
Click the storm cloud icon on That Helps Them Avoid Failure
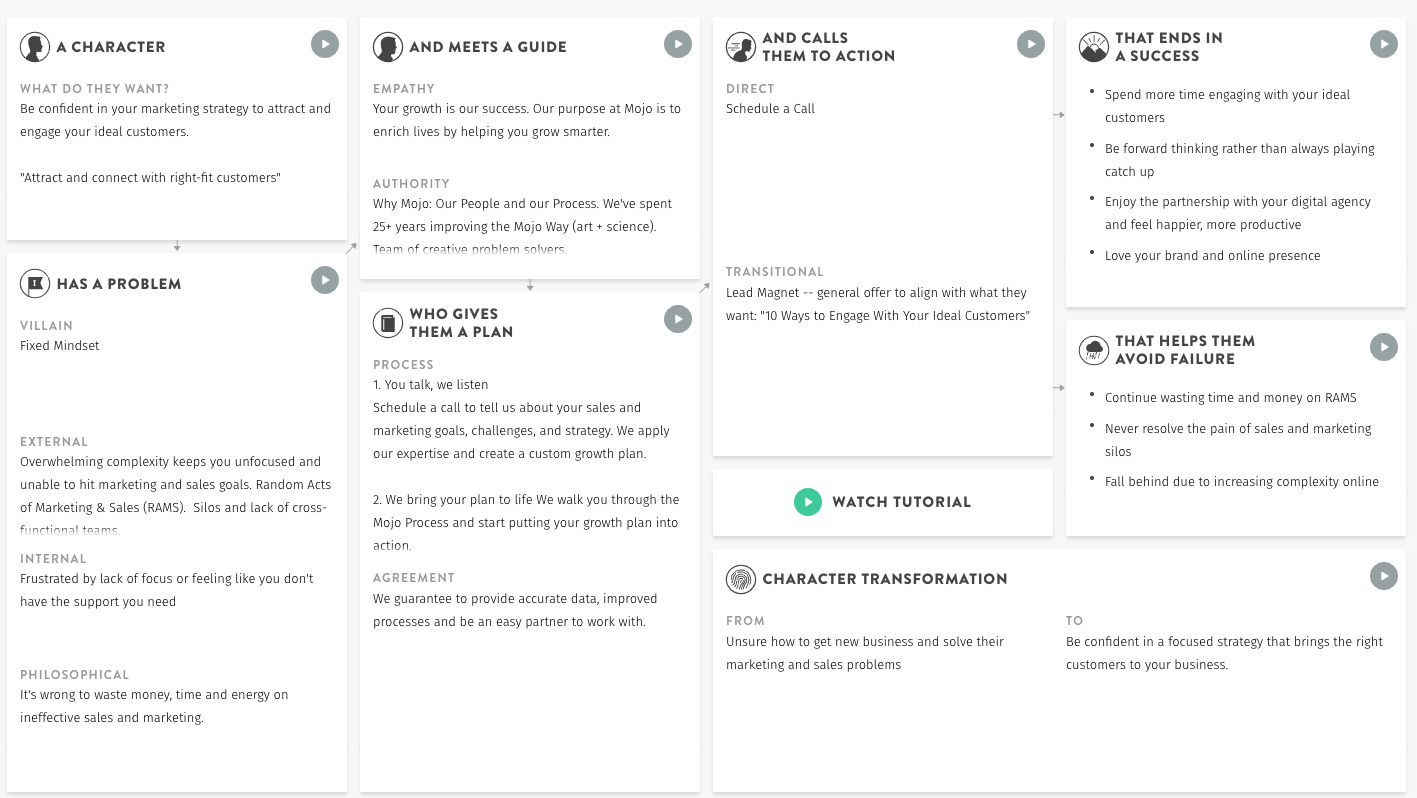[1093, 349]
